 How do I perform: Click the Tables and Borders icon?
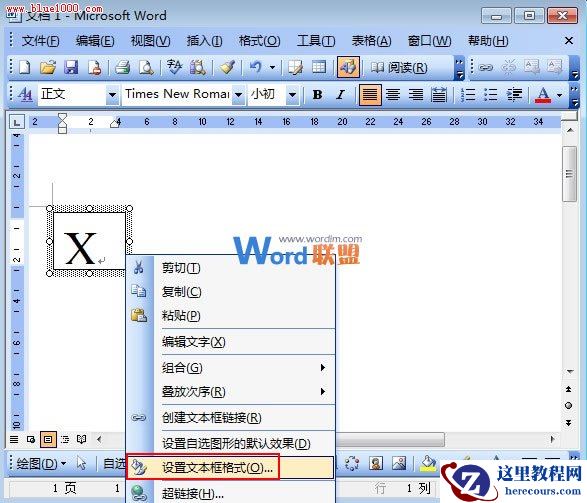point(296,68)
